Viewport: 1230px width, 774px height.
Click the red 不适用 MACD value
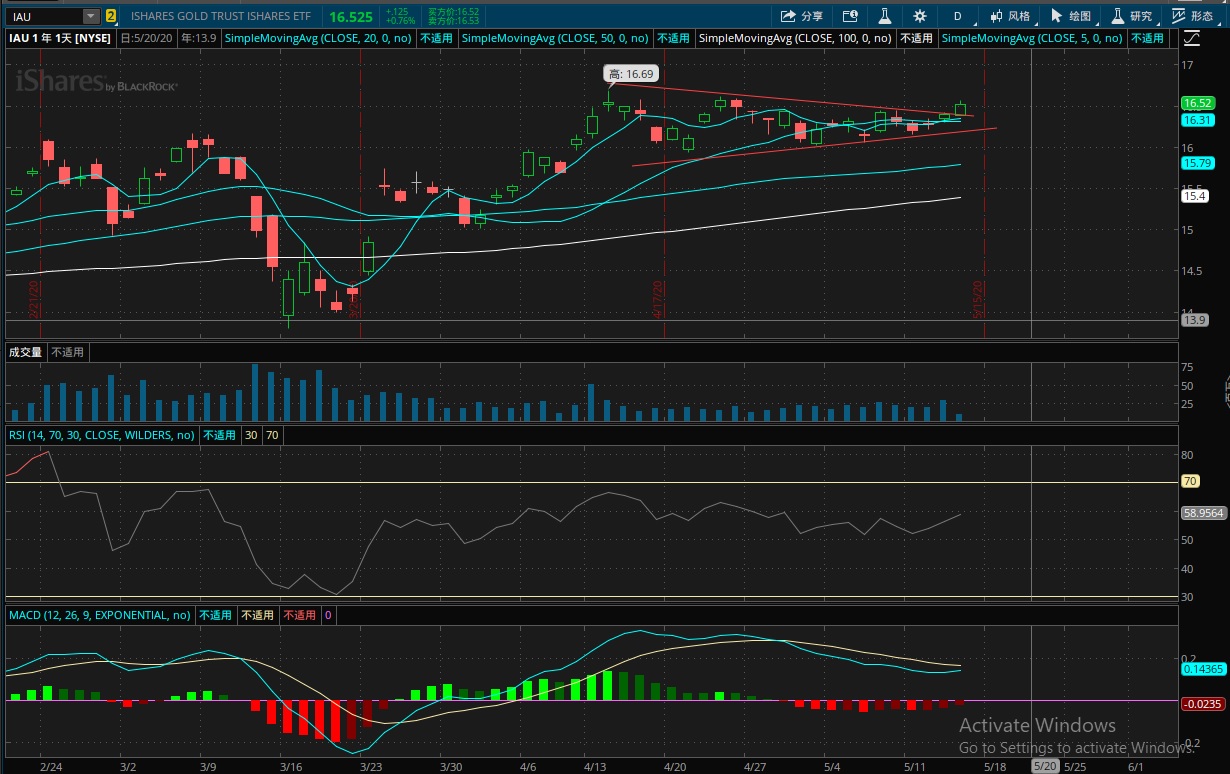[x=299, y=615]
